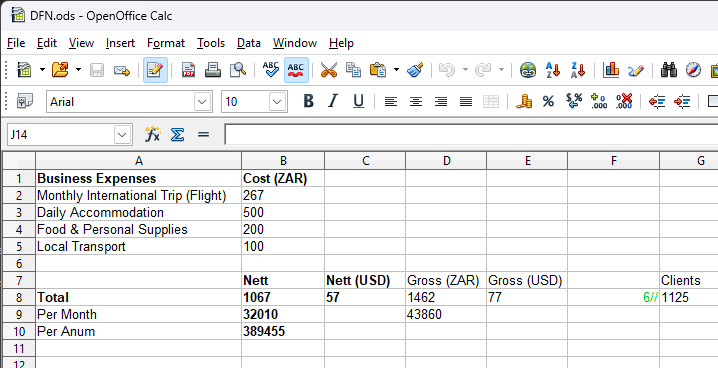Open Page Preview icon

point(238,70)
